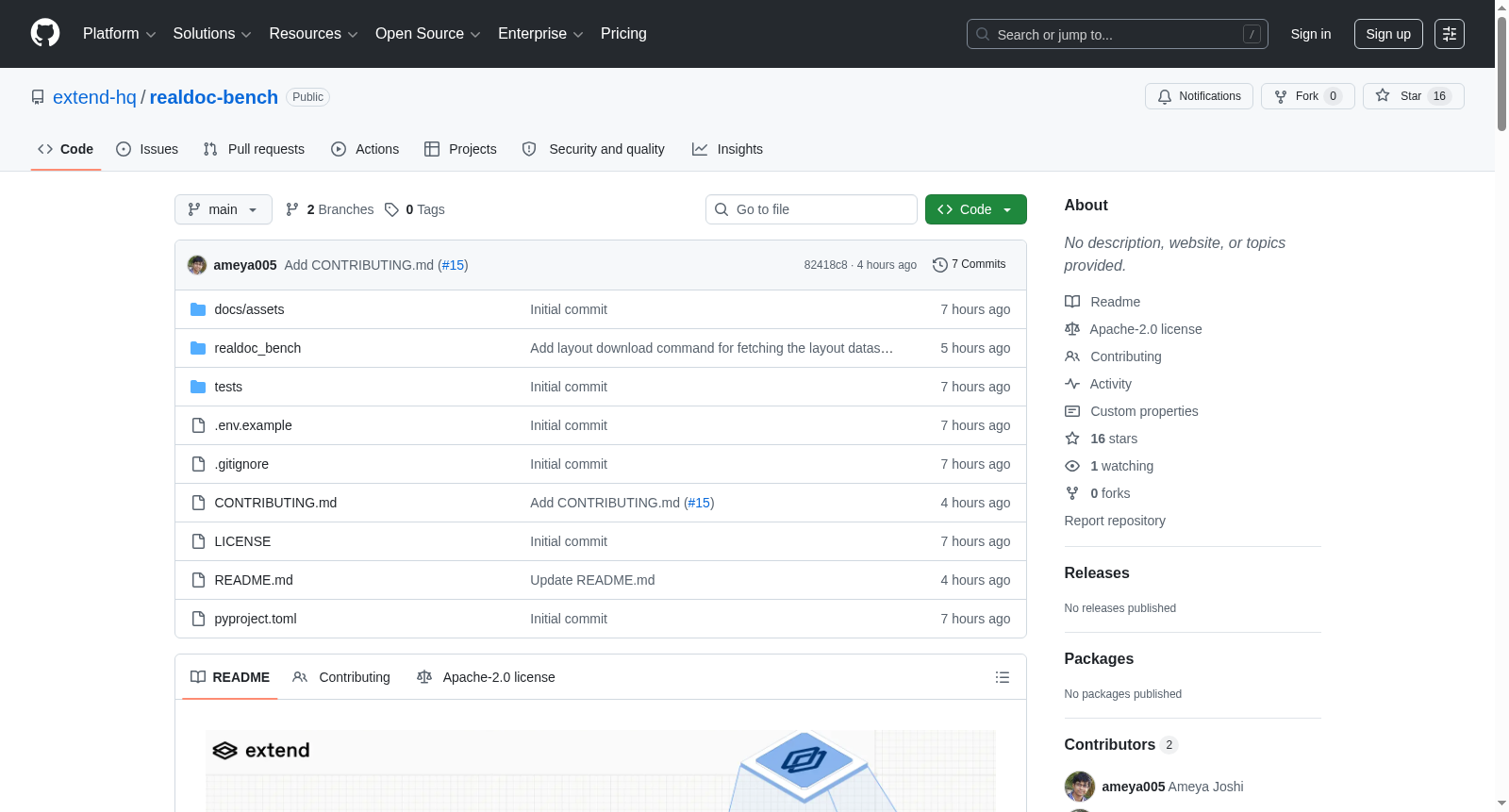
Task: Click the Ameya Joshi contributor avatar
Action: click(x=1080, y=787)
